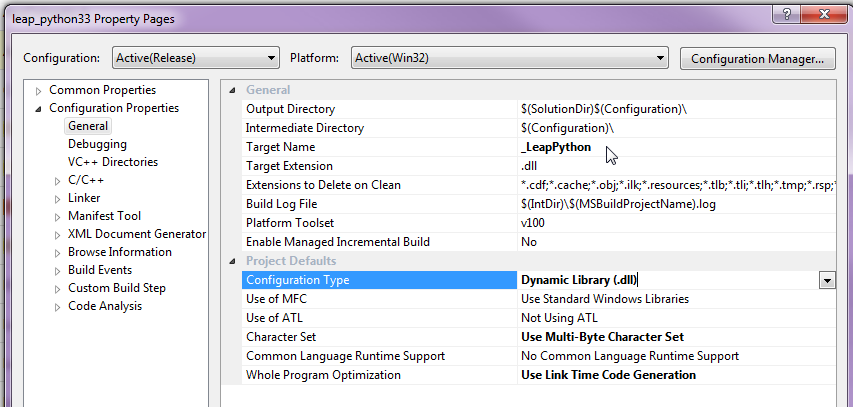This screenshot has width=853, height=407.
Task: Select VC++ Directories in the tree
Action: click(112, 162)
